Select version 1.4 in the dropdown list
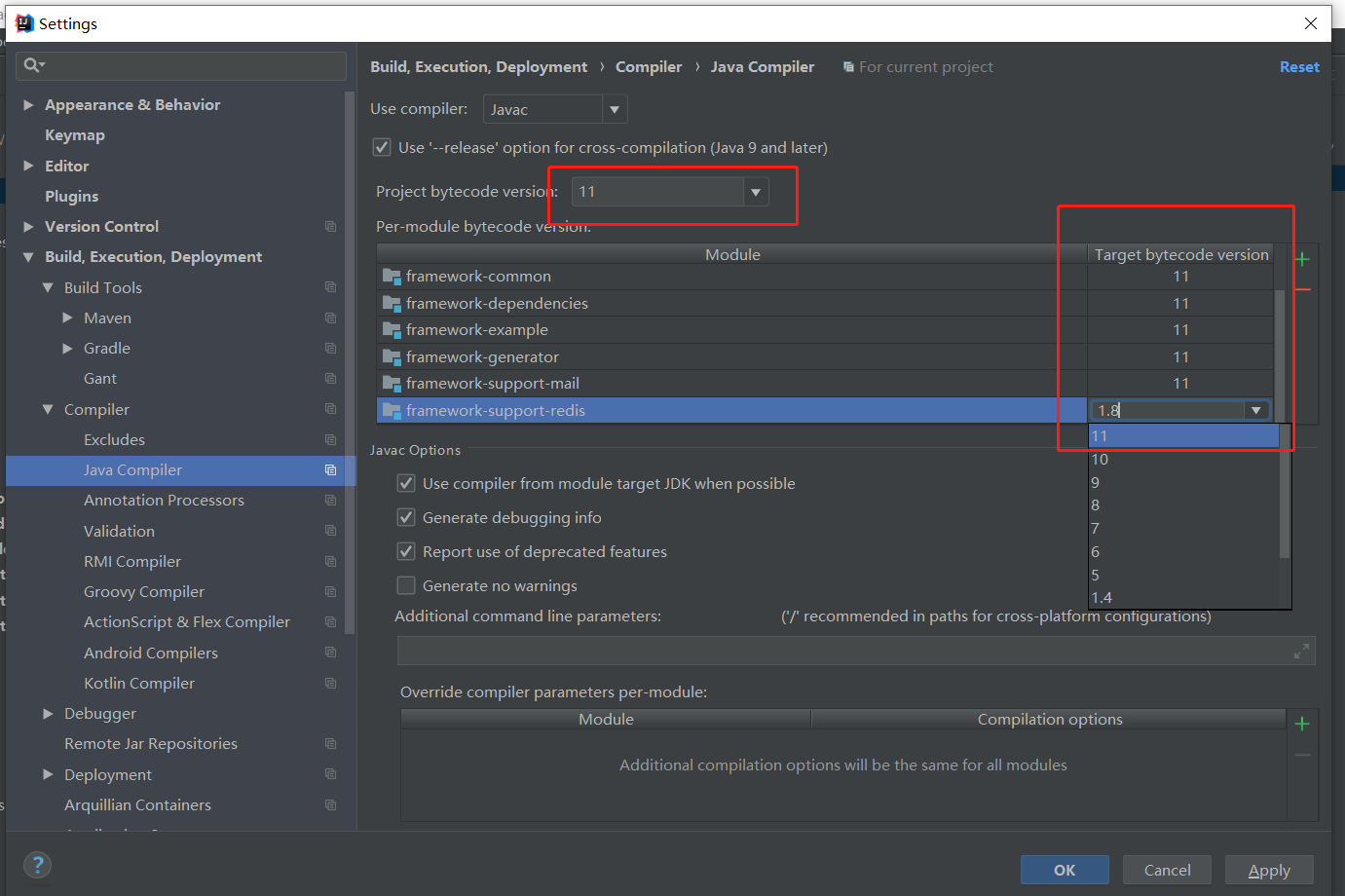The height and width of the screenshot is (896, 1345). pyautogui.click(x=1183, y=598)
